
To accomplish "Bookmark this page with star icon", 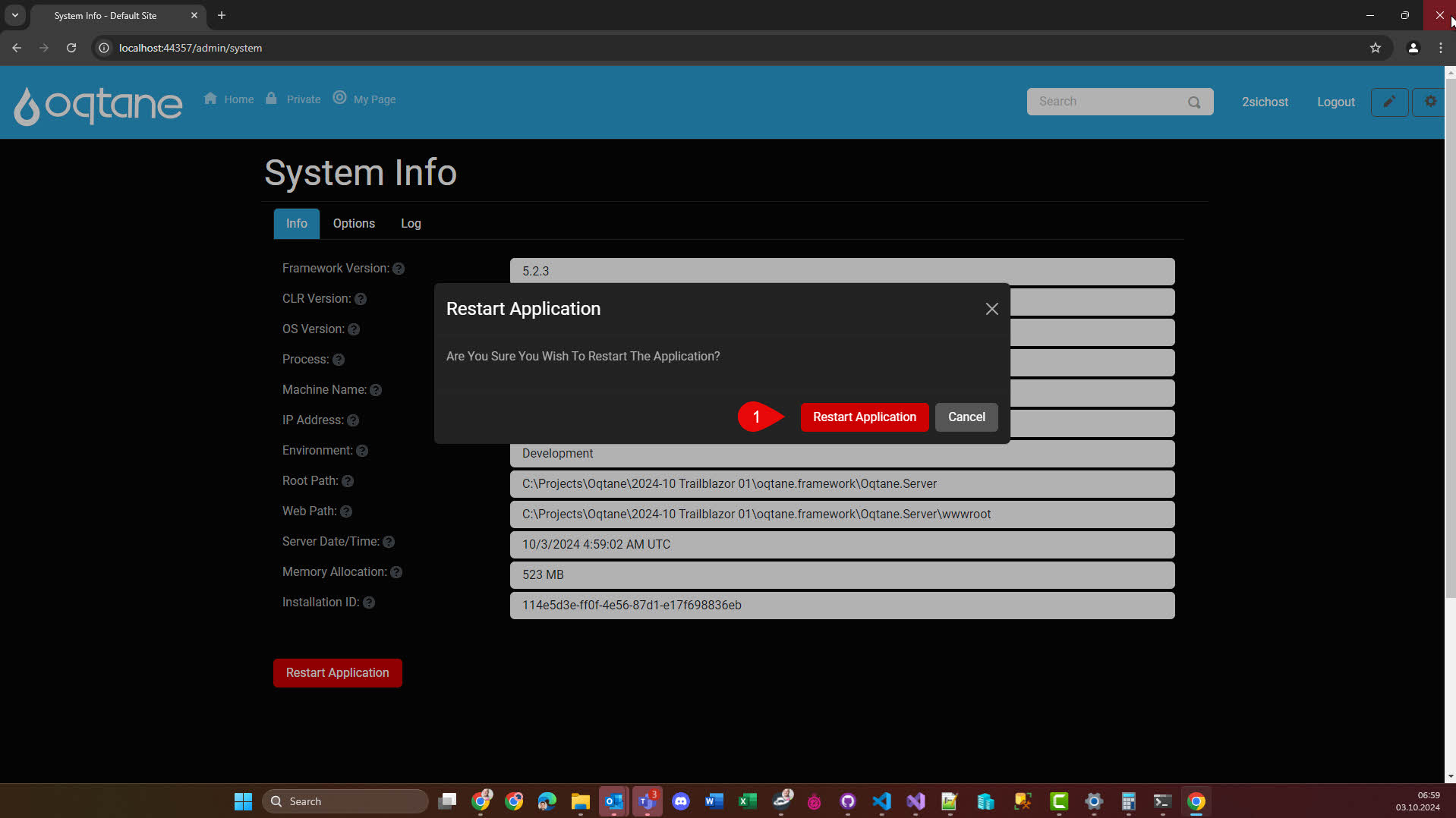I will point(1375,48).
